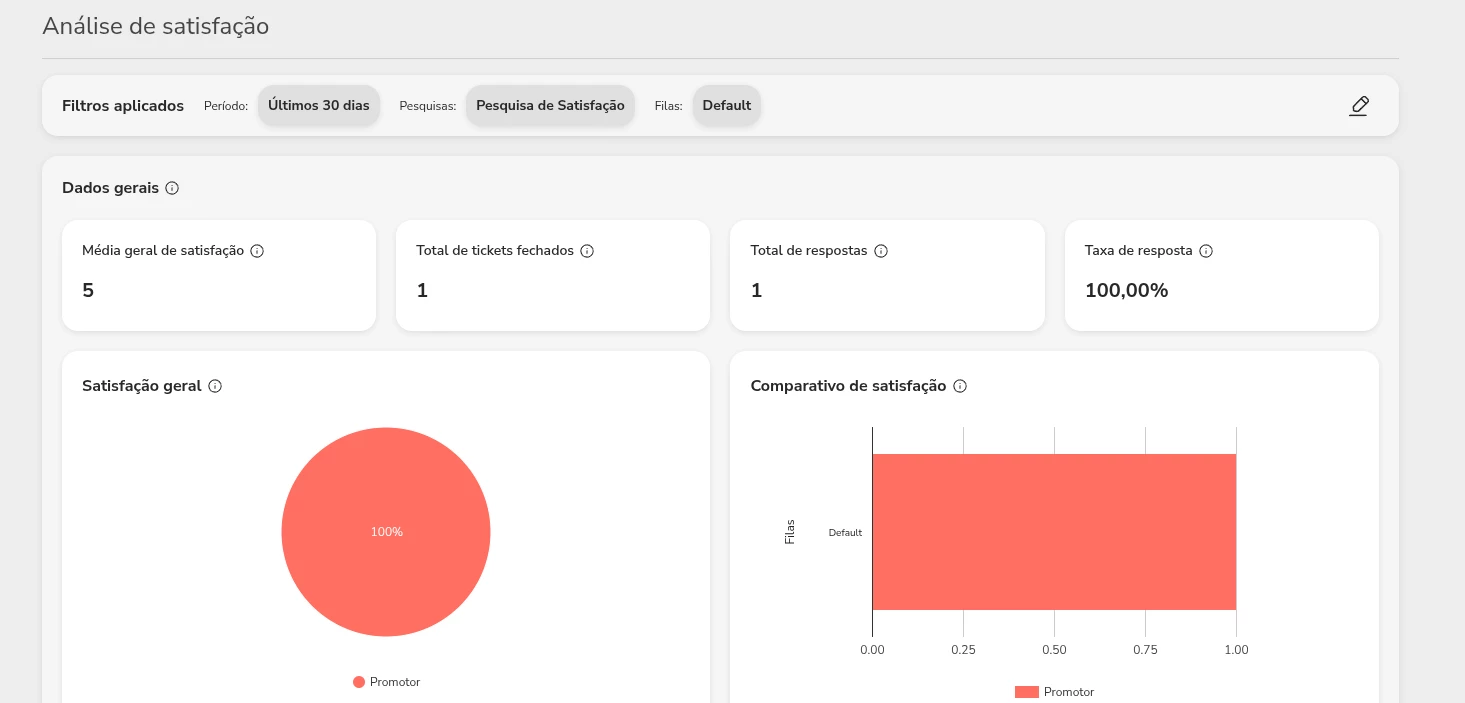The image size is (1465, 703).
Task: Click the Dados gerais heading
Action: coord(110,188)
